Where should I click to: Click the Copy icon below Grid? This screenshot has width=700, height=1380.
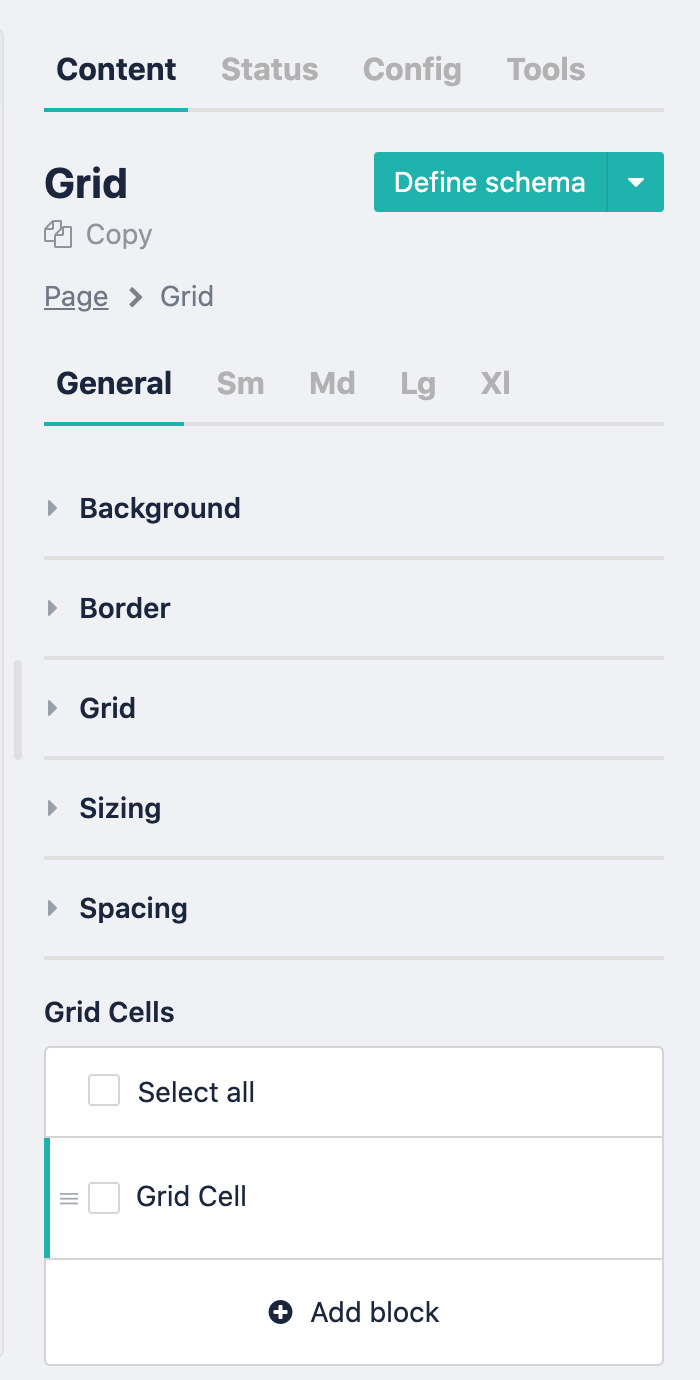pyautogui.click(x=58, y=234)
